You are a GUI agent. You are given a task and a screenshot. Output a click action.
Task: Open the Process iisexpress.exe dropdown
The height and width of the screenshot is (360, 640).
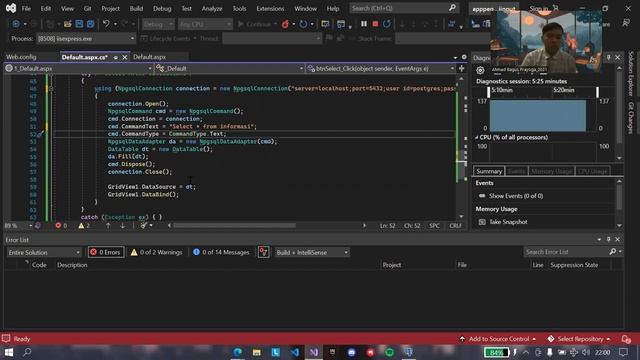(x=86, y=38)
